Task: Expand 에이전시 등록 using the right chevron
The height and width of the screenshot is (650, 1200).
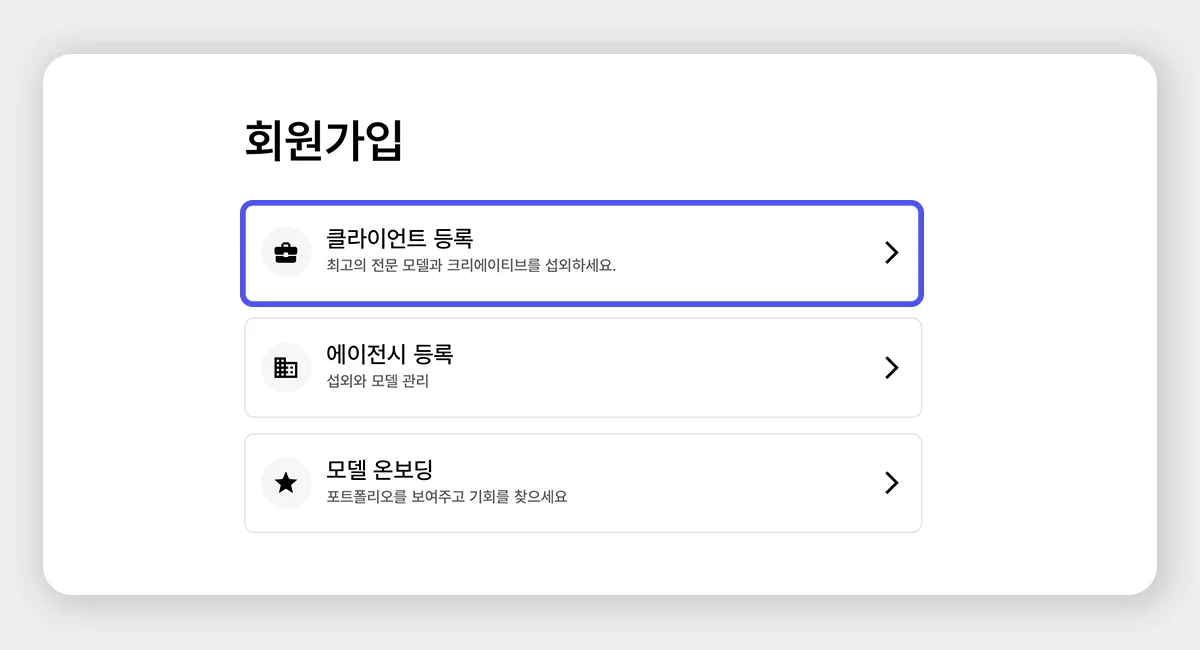Action: pos(891,367)
